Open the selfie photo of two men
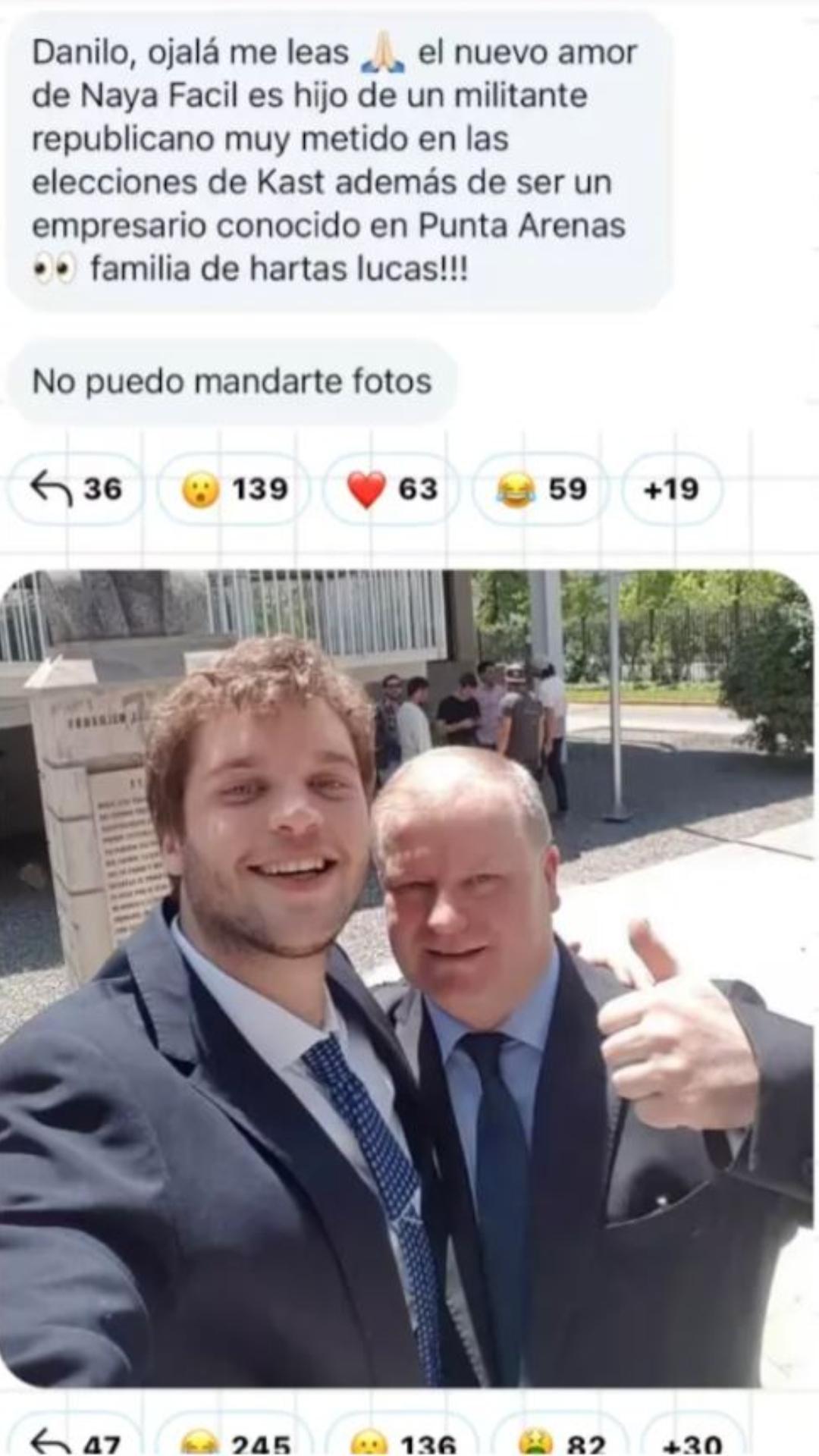This screenshot has height=1456, width=819. coord(406,978)
